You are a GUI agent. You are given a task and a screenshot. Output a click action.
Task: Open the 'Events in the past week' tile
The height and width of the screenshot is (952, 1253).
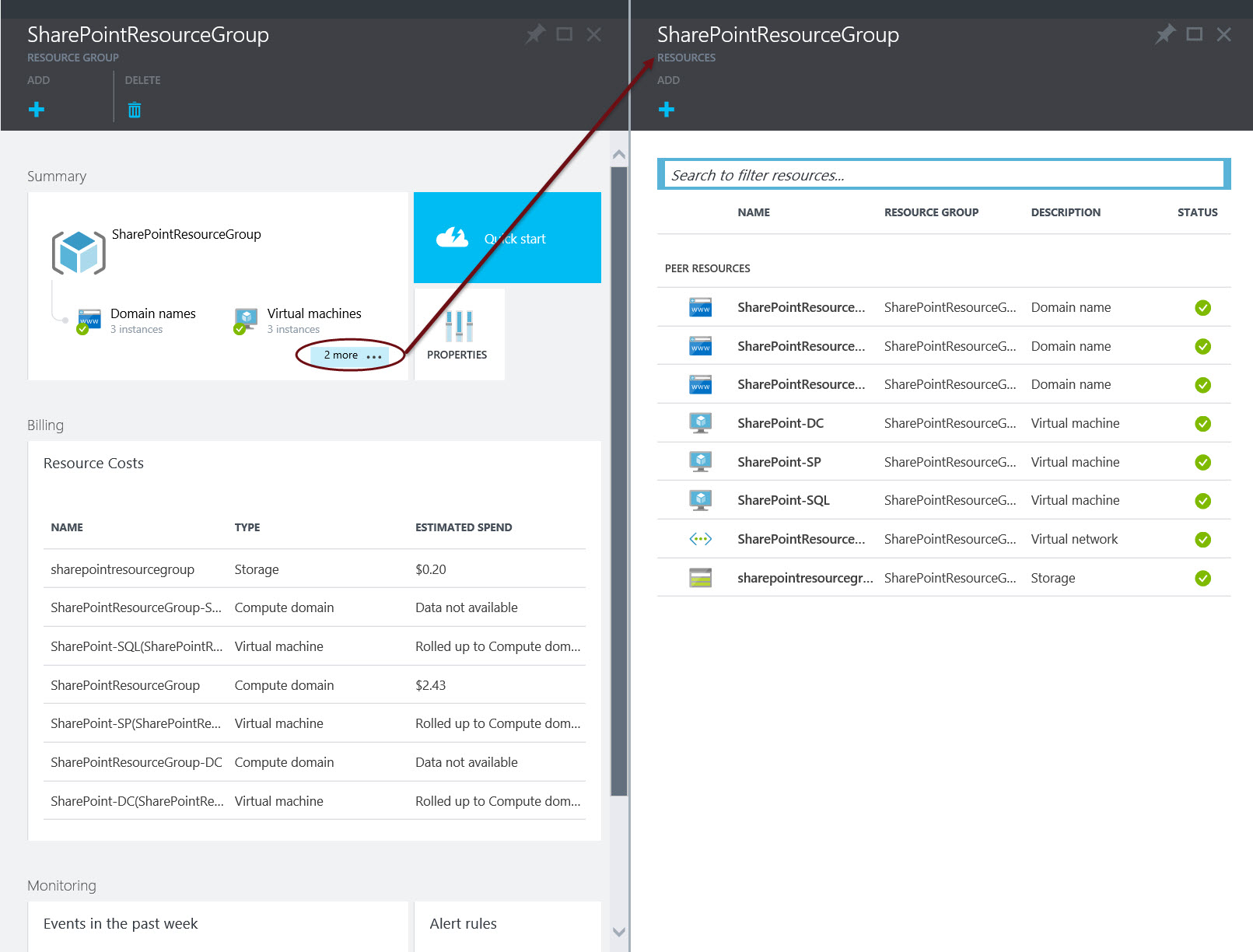click(x=218, y=926)
